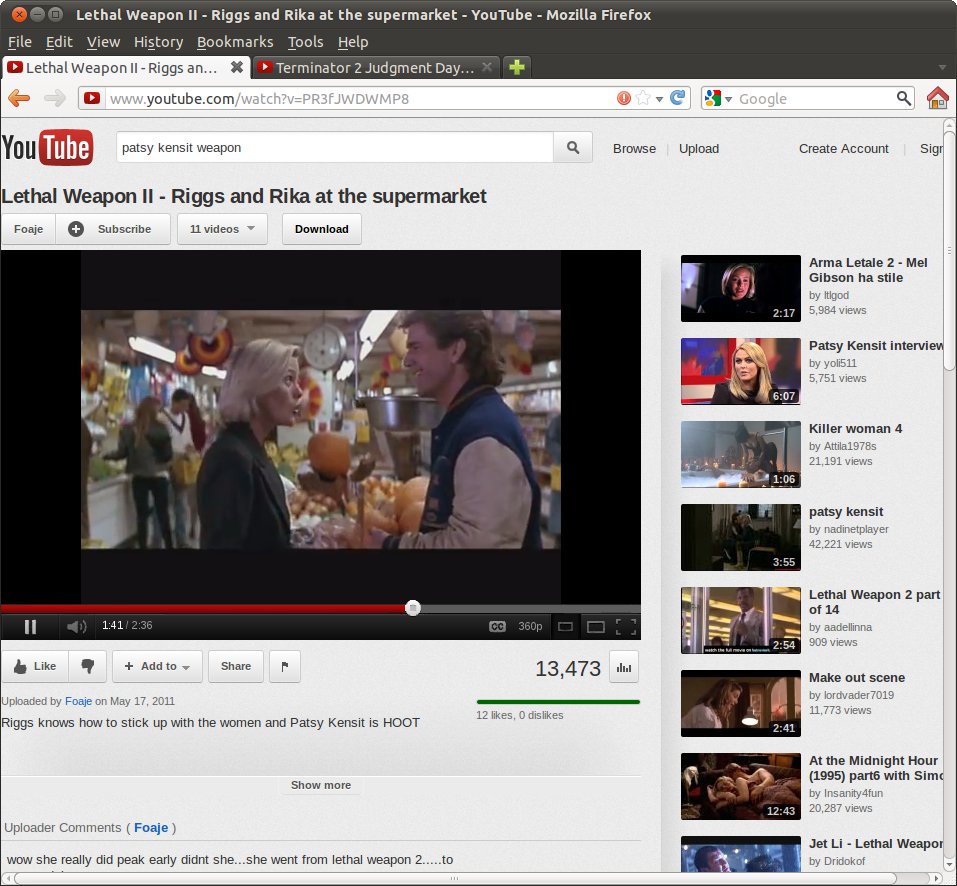Open the Bookmarks menu
This screenshot has height=886, width=957.
coord(235,42)
